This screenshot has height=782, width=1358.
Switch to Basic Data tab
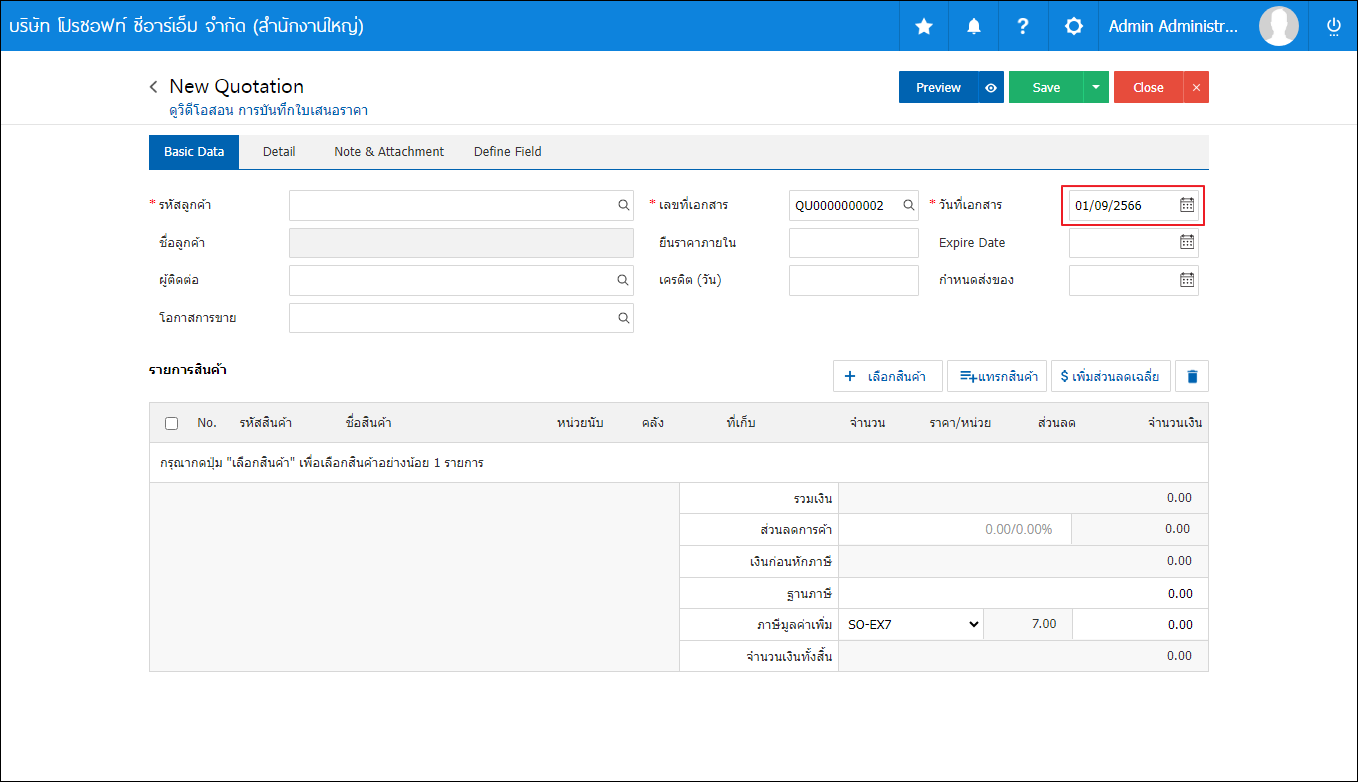pyautogui.click(x=194, y=152)
